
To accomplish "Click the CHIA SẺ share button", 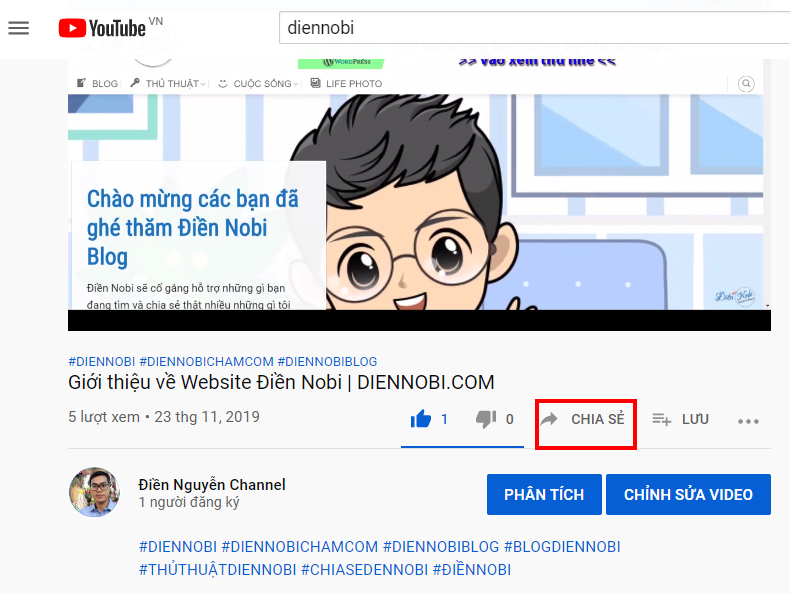I will (585, 419).
